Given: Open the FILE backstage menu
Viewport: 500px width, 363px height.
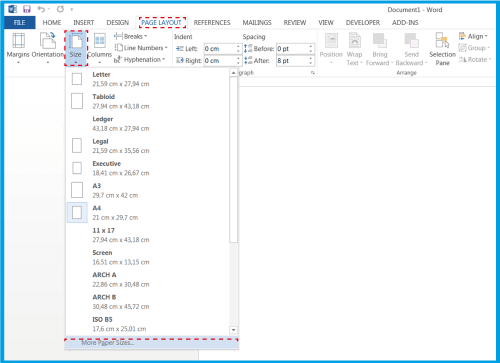Looking at the screenshot, I should pyautogui.click(x=20, y=23).
